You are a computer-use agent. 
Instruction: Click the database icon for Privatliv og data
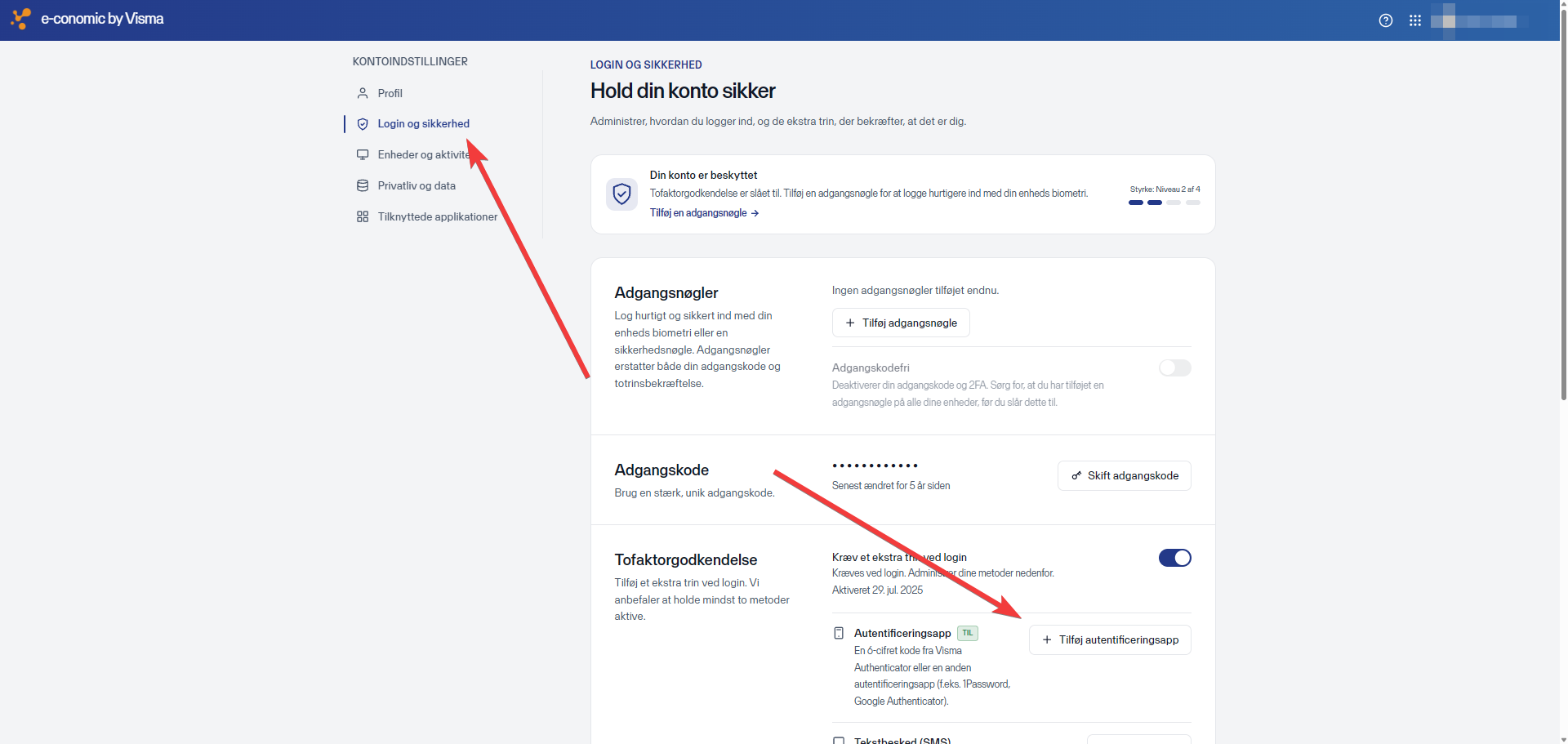[363, 186]
